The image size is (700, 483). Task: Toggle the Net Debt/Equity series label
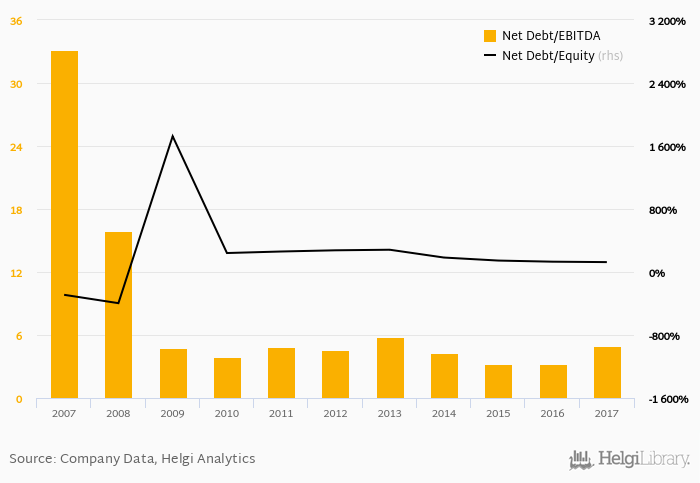coord(548,56)
